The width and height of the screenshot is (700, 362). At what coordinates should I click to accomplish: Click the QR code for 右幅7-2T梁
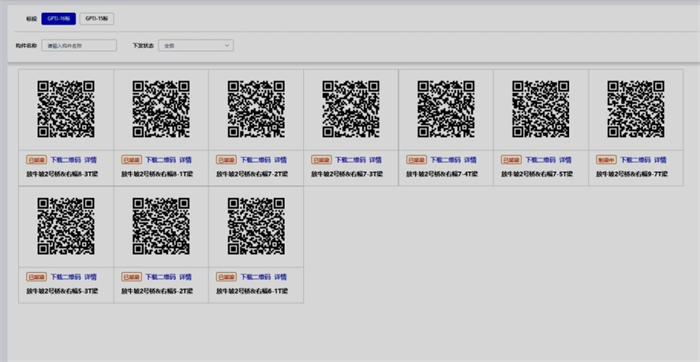(256, 109)
